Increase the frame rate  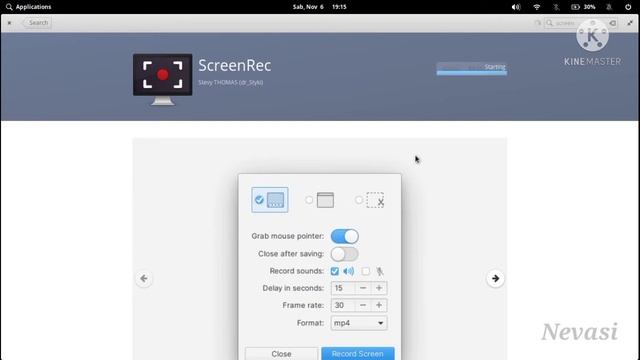coord(379,305)
